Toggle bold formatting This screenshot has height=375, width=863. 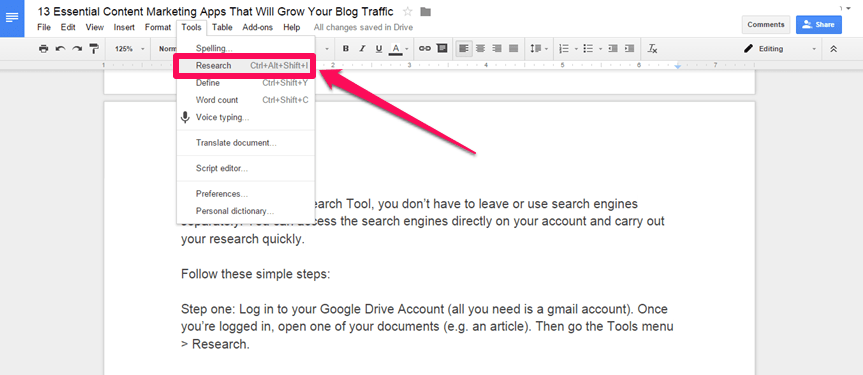[346, 48]
